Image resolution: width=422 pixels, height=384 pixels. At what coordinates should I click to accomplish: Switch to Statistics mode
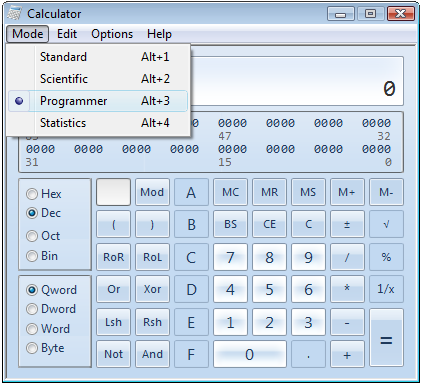(x=98, y=123)
